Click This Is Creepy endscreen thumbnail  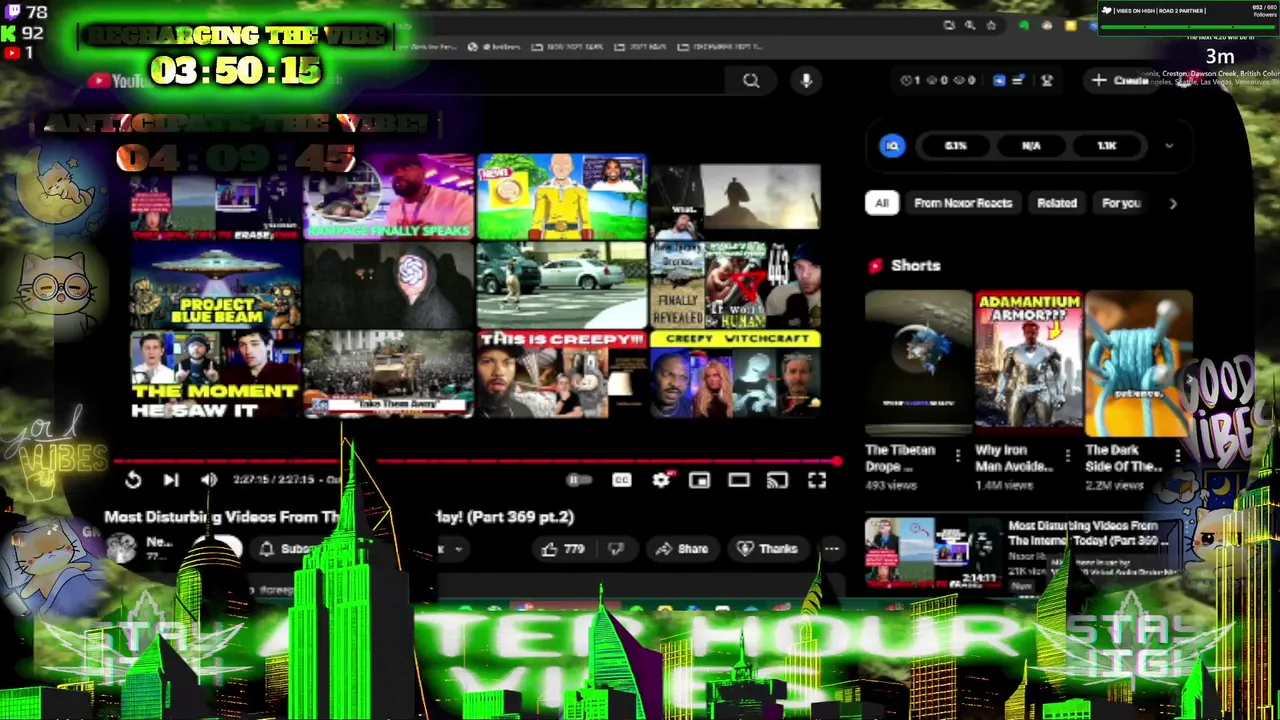tap(562, 375)
